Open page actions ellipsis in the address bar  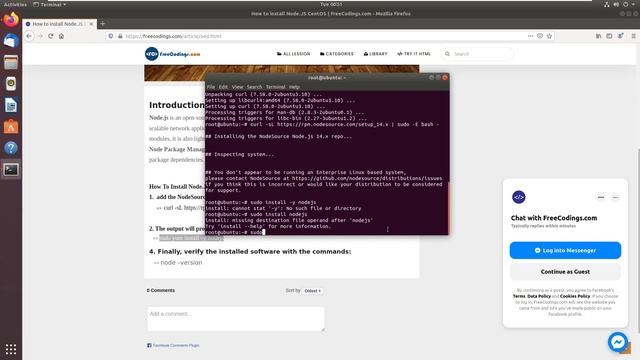[530, 36]
